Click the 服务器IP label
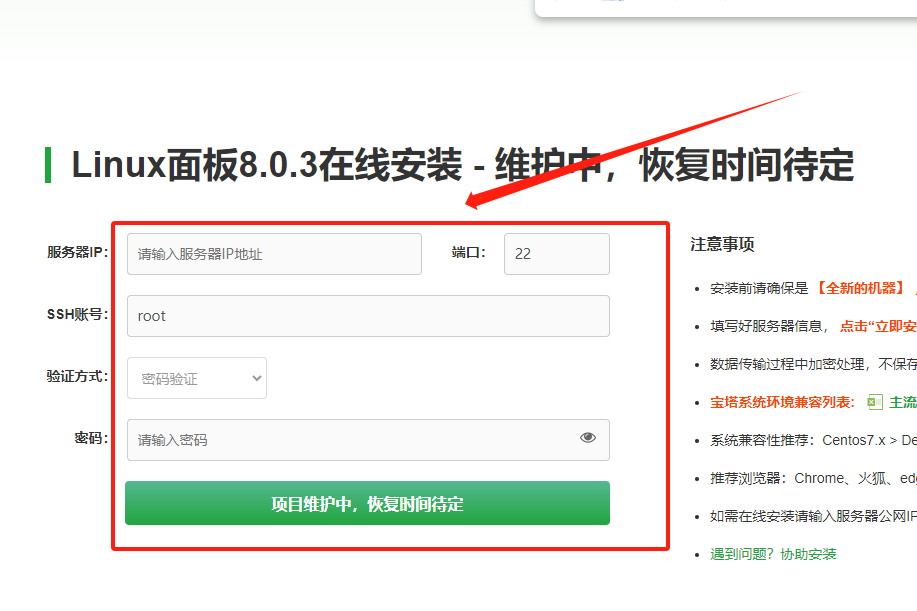Viewport: 917px width, 611px height. tap(77, 252)
